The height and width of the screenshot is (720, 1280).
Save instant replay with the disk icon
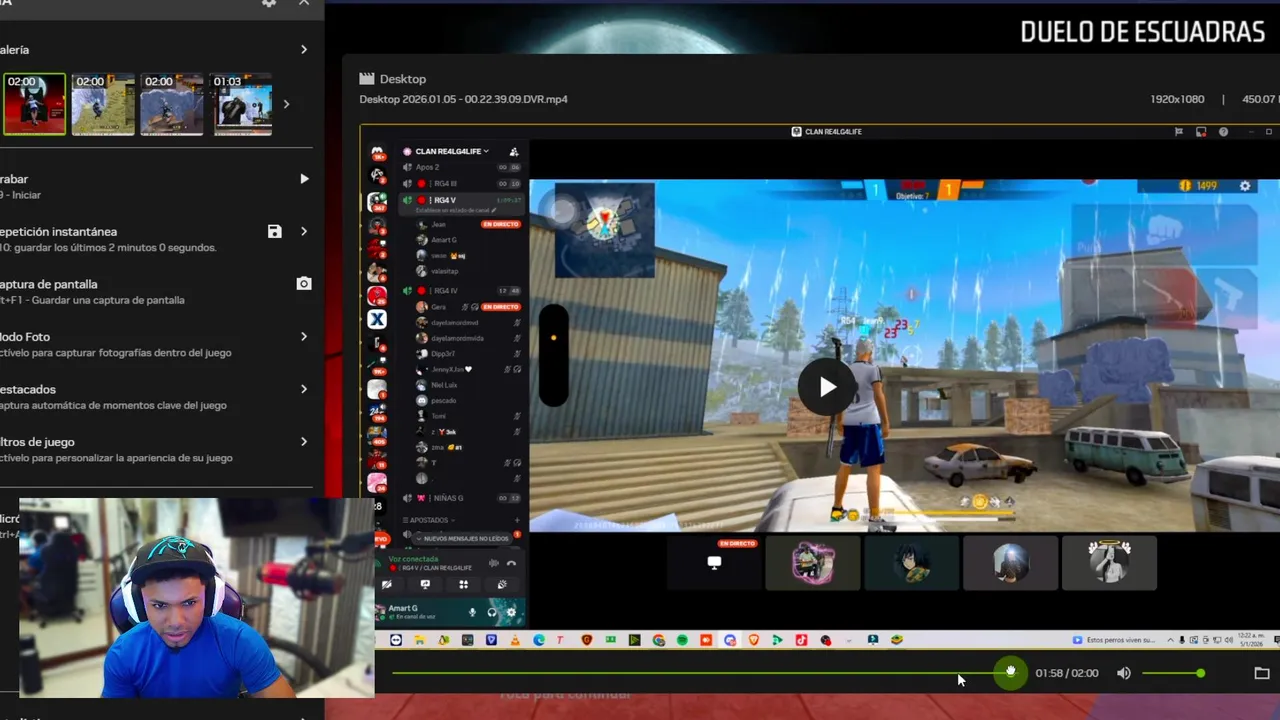(x=274, y=231)
